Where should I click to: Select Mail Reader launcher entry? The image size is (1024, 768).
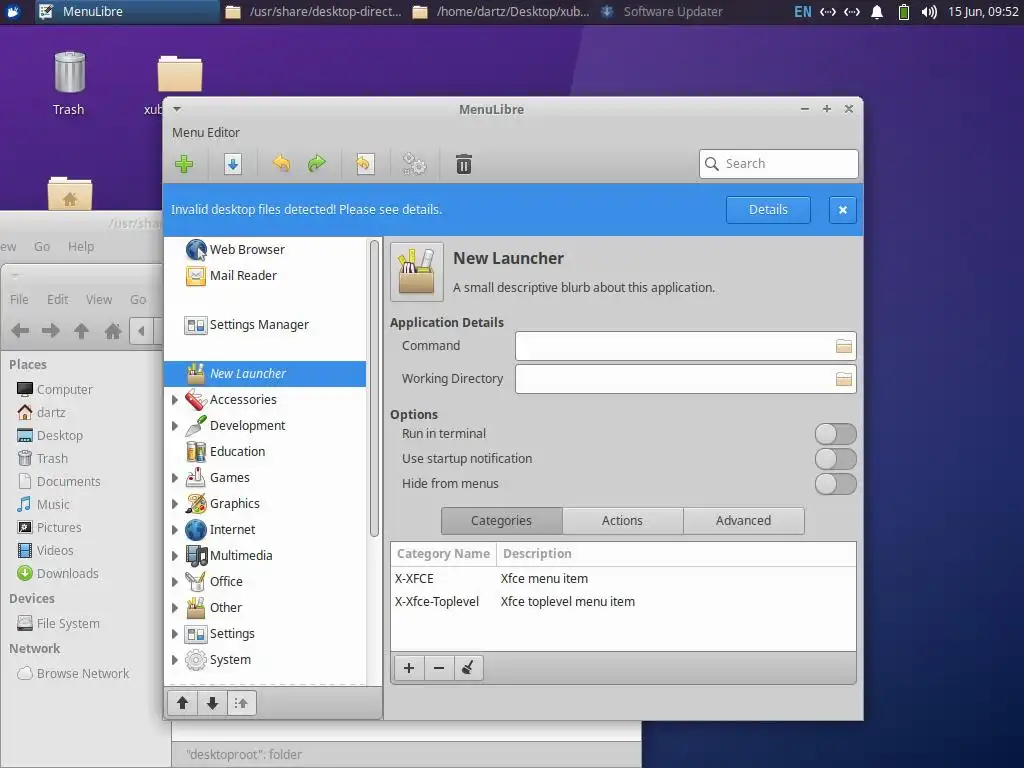point(265,276)
